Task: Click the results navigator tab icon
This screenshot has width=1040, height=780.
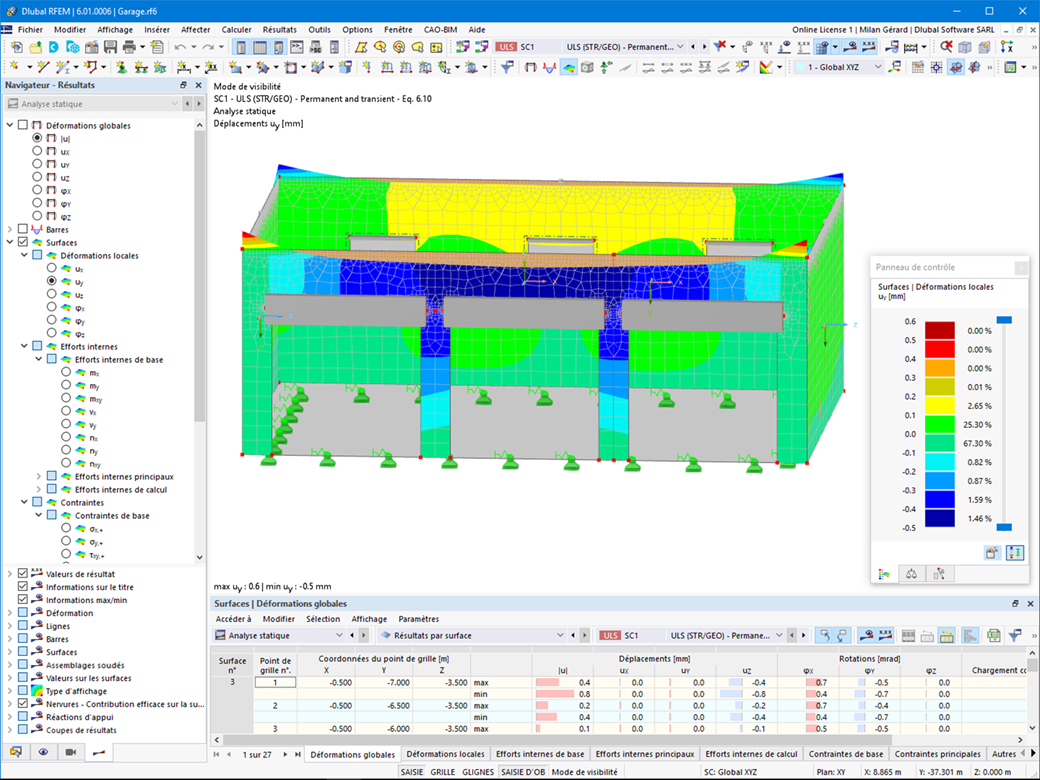Action: pyautogui.click(x=99, y=752)
